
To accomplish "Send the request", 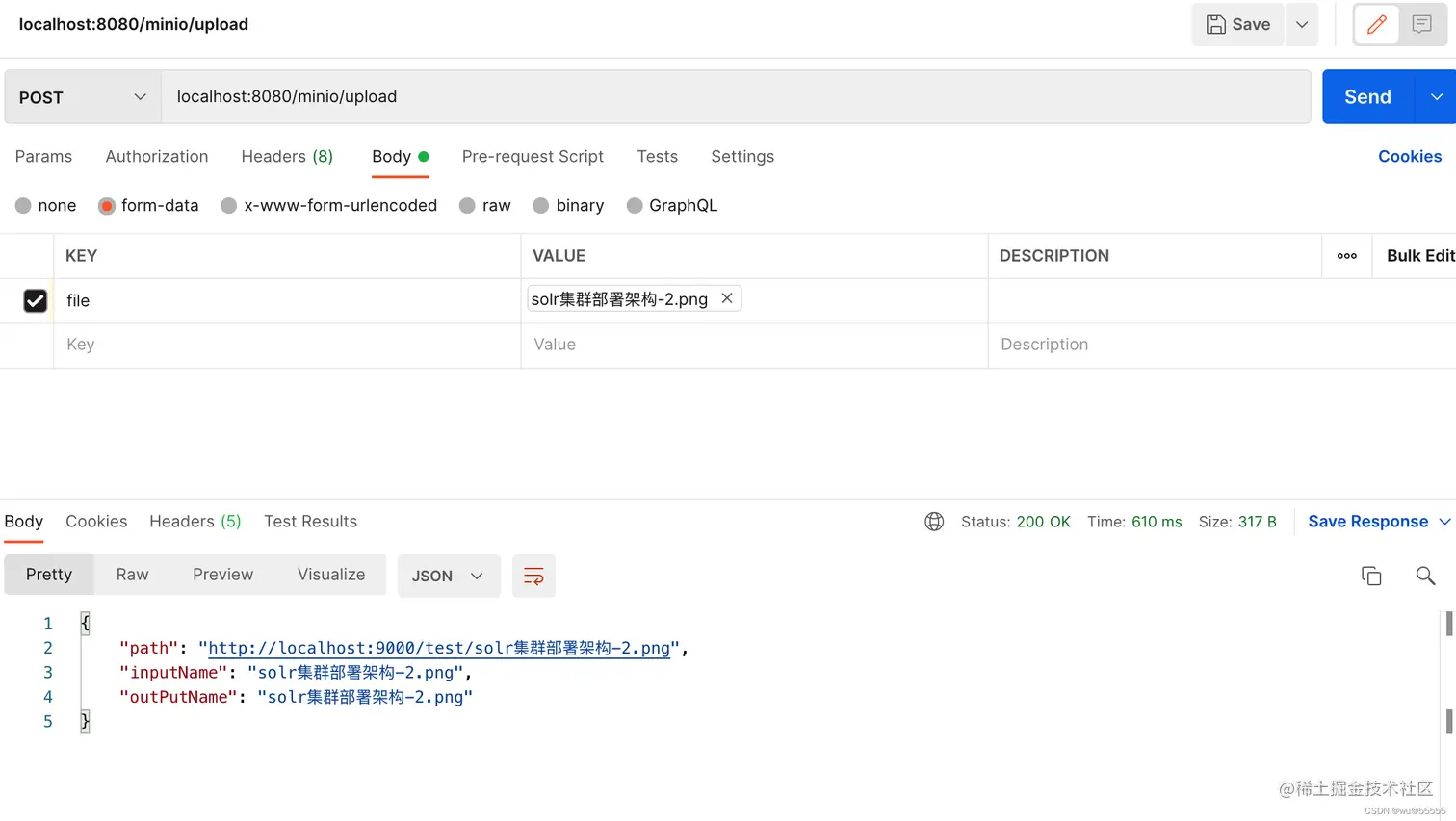I will (1367, 97).
